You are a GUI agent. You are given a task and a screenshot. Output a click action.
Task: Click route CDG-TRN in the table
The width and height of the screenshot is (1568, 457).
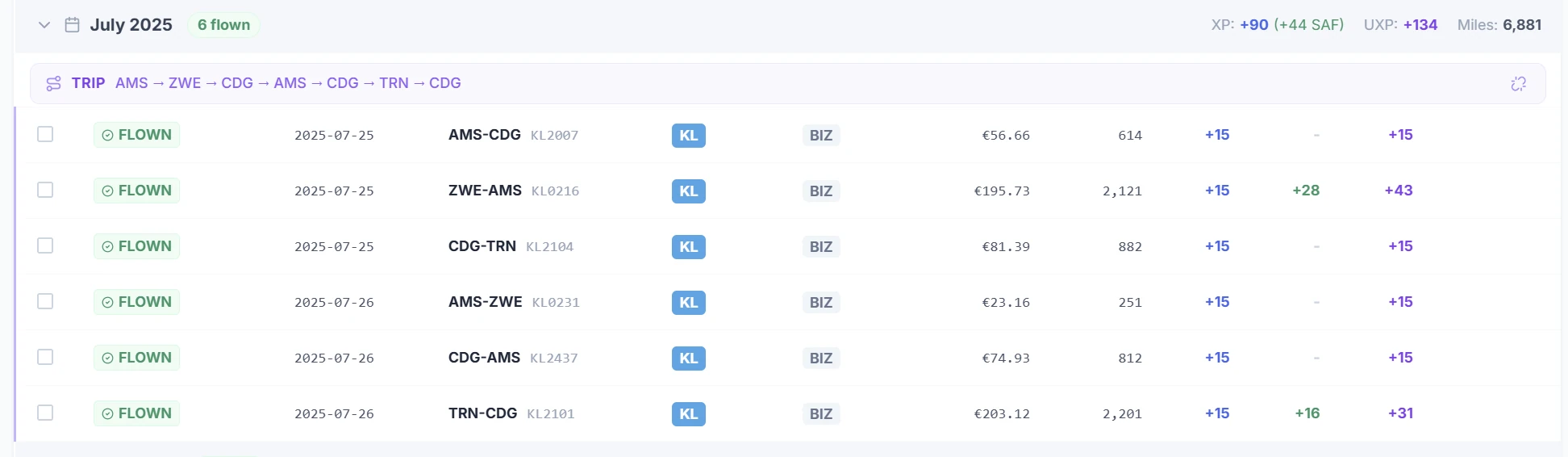pyautogui.click(x=482, y=246)
